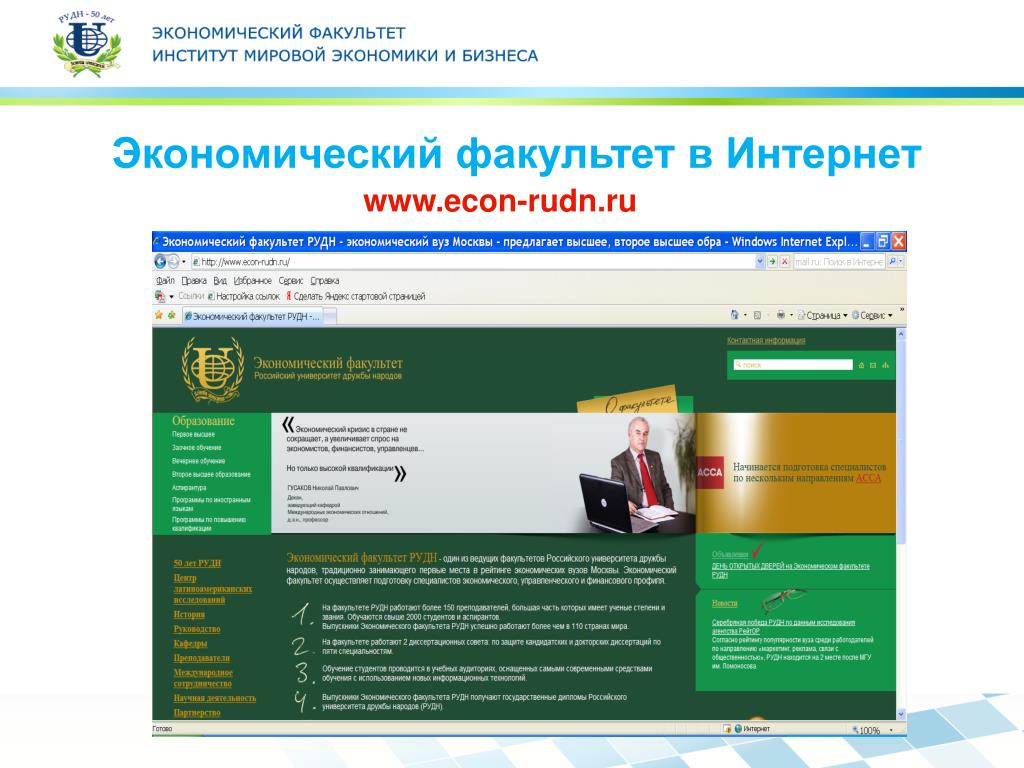Open ДЕНЬ ОТКРЫТЫХ ДВЕРЕЙ announcement link
The height and width of the screenshot is (768, 1024).
click(790, 570)
